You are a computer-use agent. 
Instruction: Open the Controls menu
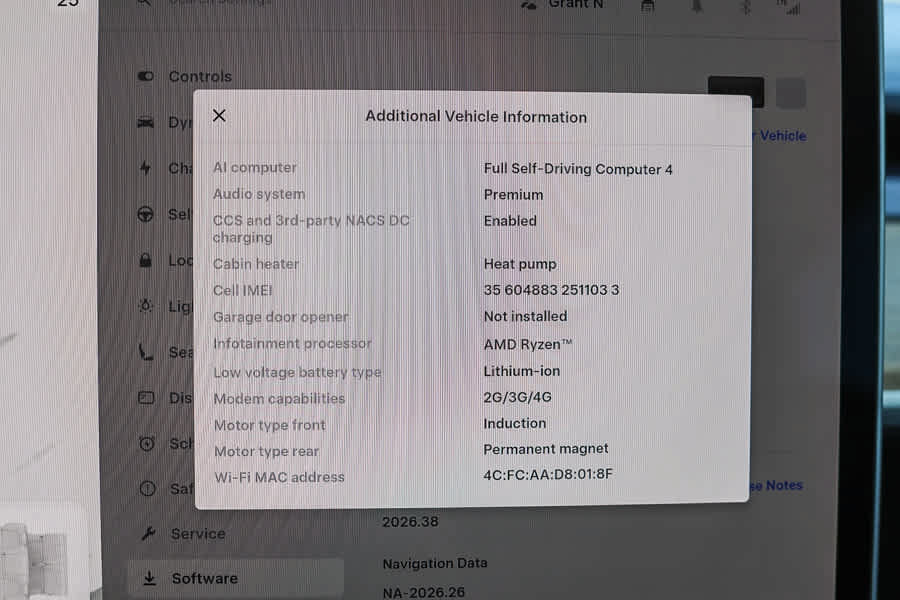(x=200, y=76)
